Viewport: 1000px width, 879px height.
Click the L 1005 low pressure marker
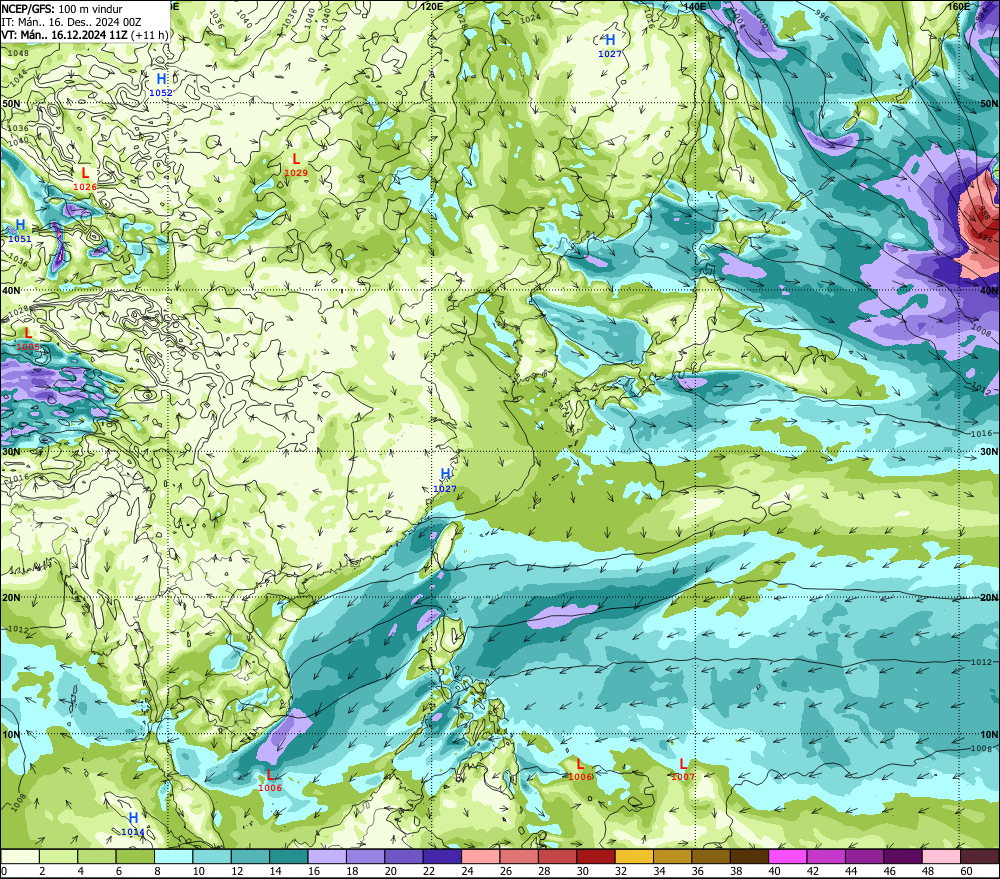click(x=27, y=339)
